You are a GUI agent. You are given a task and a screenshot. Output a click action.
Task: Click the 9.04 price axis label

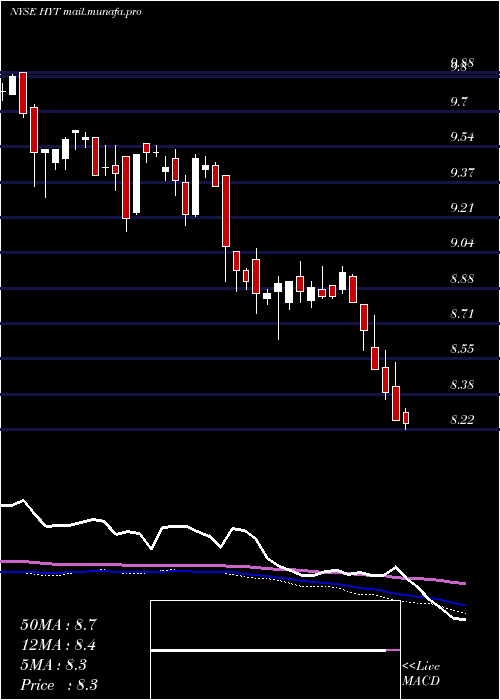click(x=462, y=243)
